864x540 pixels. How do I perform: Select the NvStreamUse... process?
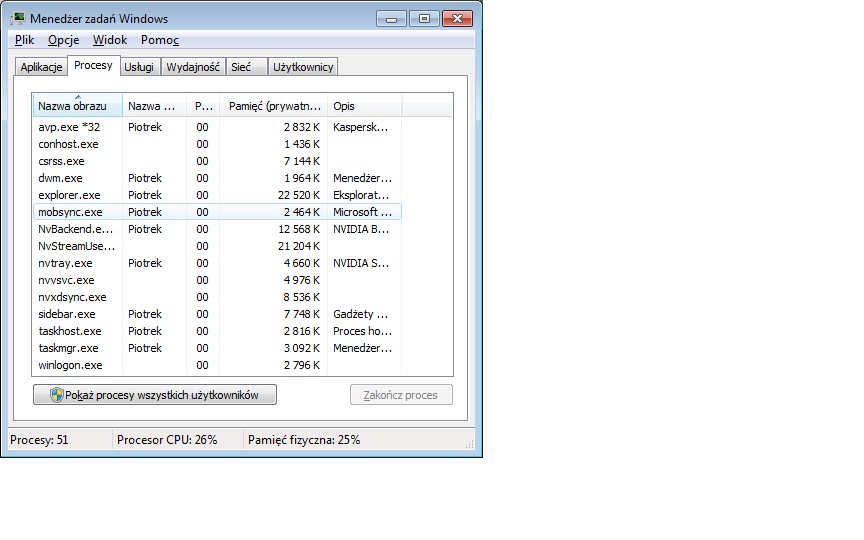(x=217, y=246)
